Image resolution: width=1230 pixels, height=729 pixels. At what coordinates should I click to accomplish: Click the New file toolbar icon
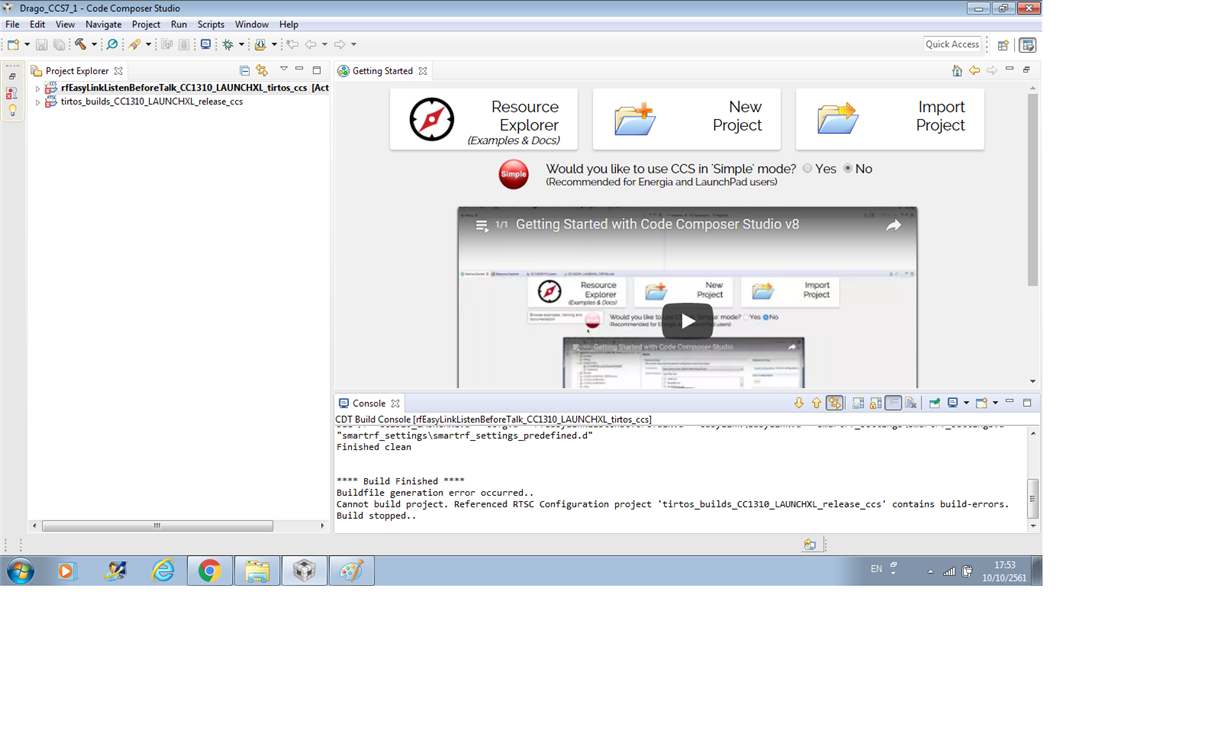coord(13,44)
